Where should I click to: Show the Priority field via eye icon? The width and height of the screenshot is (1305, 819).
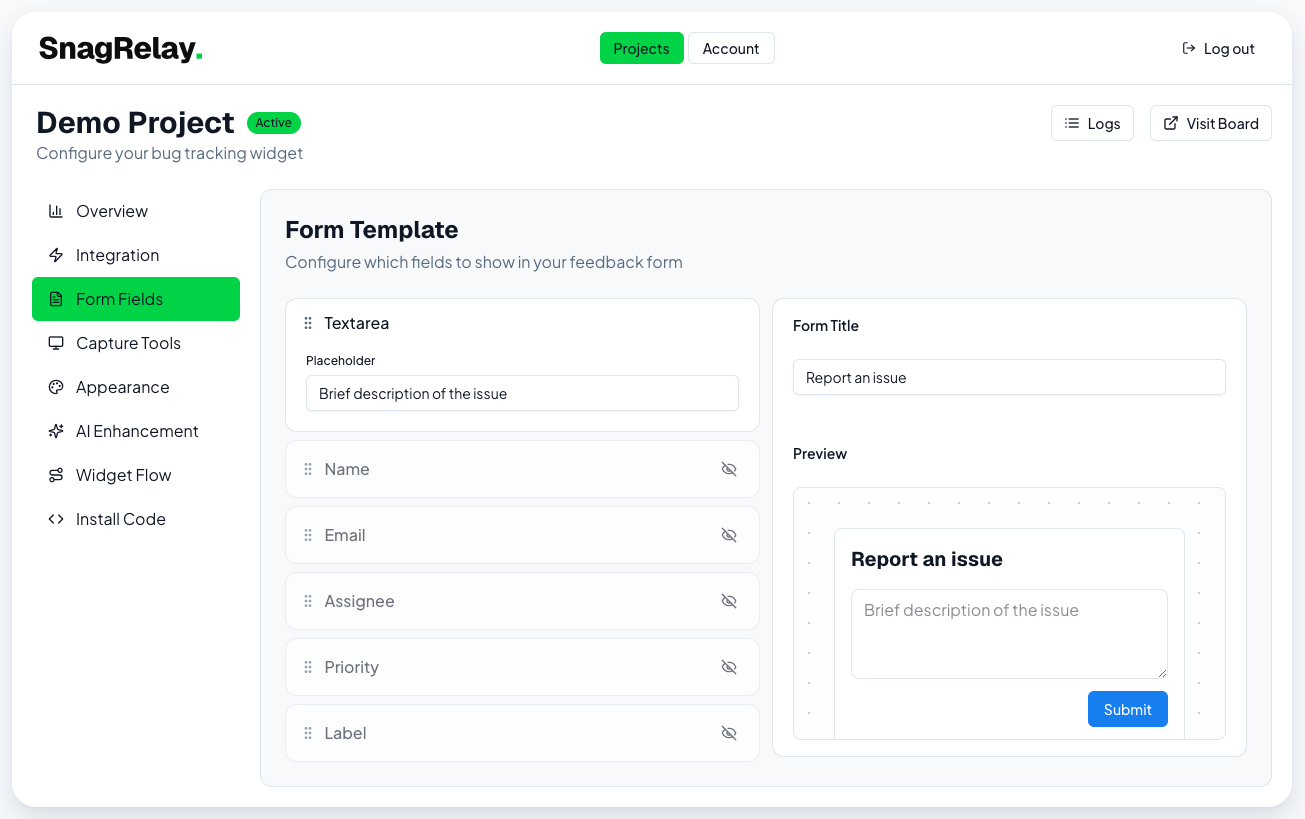729,667
